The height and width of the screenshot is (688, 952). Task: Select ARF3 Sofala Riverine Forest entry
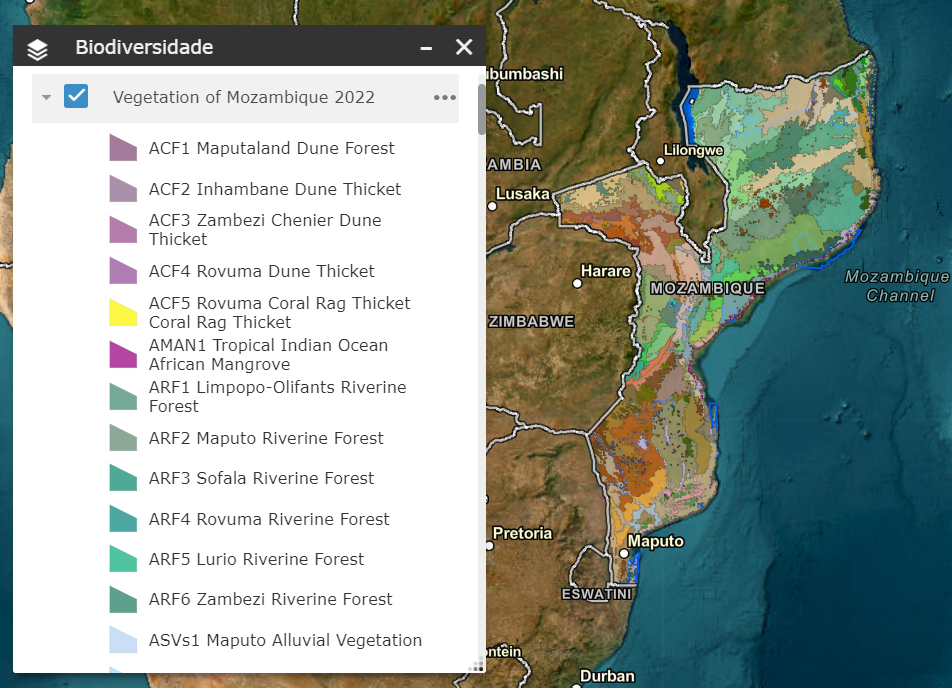click(261, 478)
